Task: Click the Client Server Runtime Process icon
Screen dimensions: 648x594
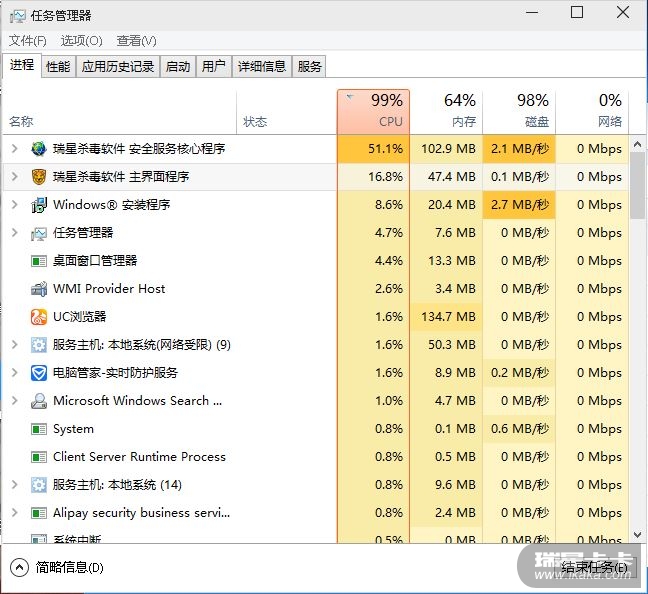Action: click(39, 457)
